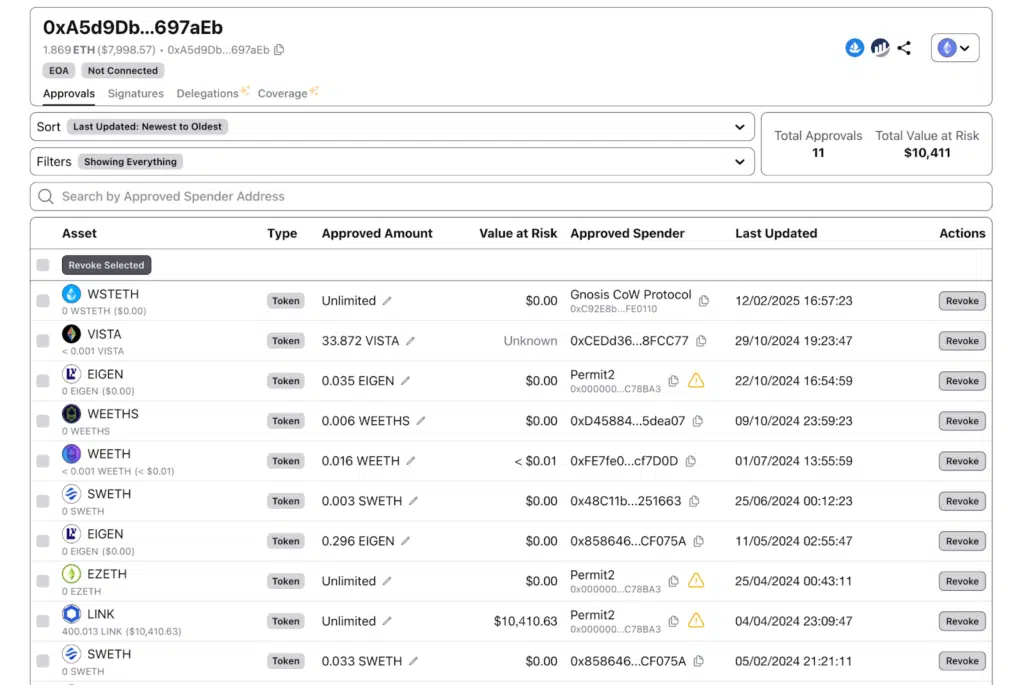Open the address on Etherscan
Image resolution: width=1024 pixels, height=685 pixels.
[x=880, y=47]
